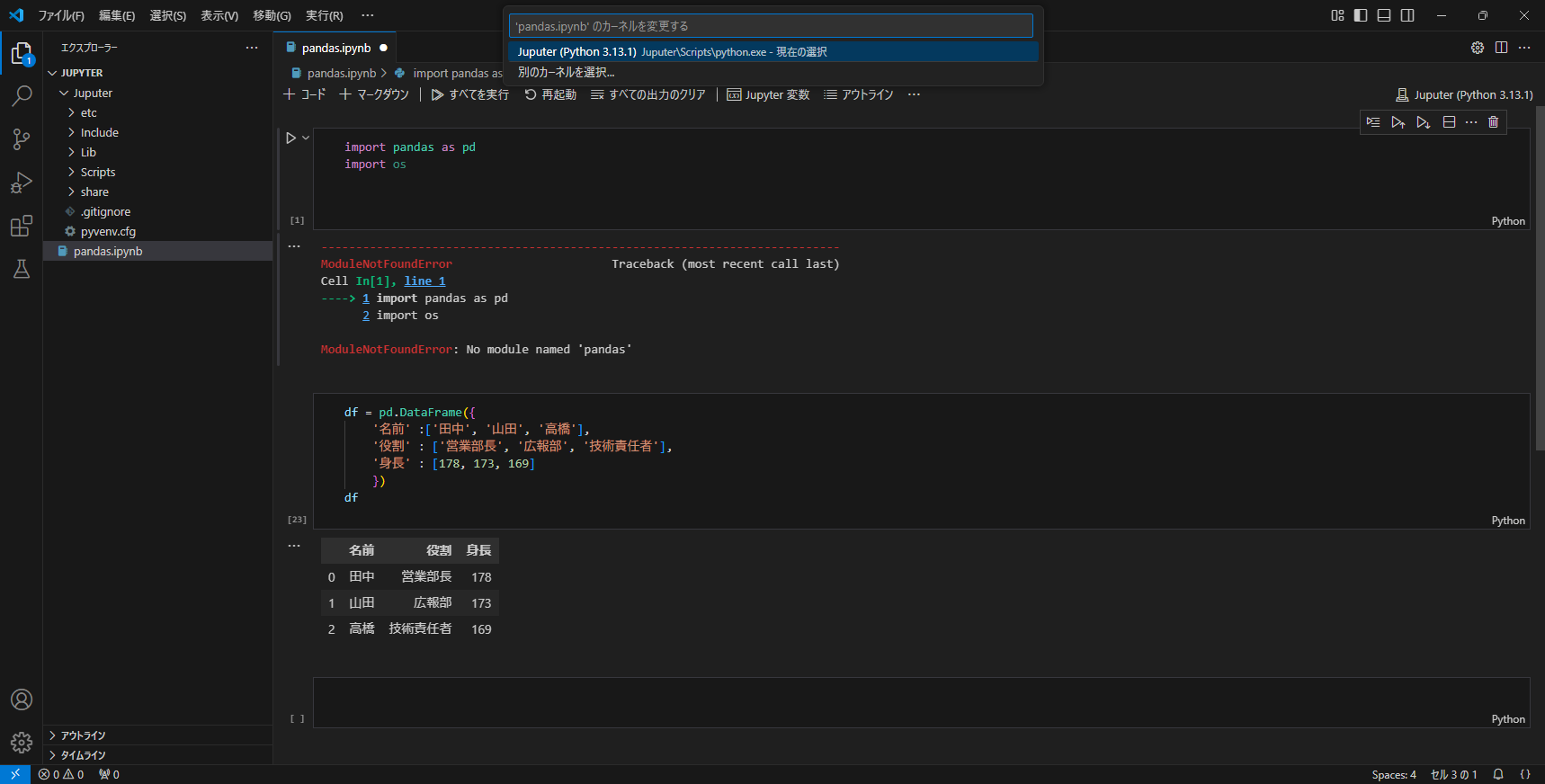The width and height of the screenshot is (1545, 784).
Task: Run the first code cell
Action: (290, 138)
